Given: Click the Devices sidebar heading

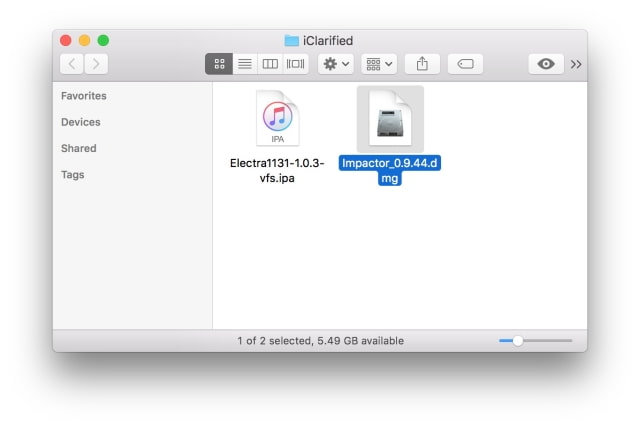Looking at the screenshot, I should (x=81, y=122).
